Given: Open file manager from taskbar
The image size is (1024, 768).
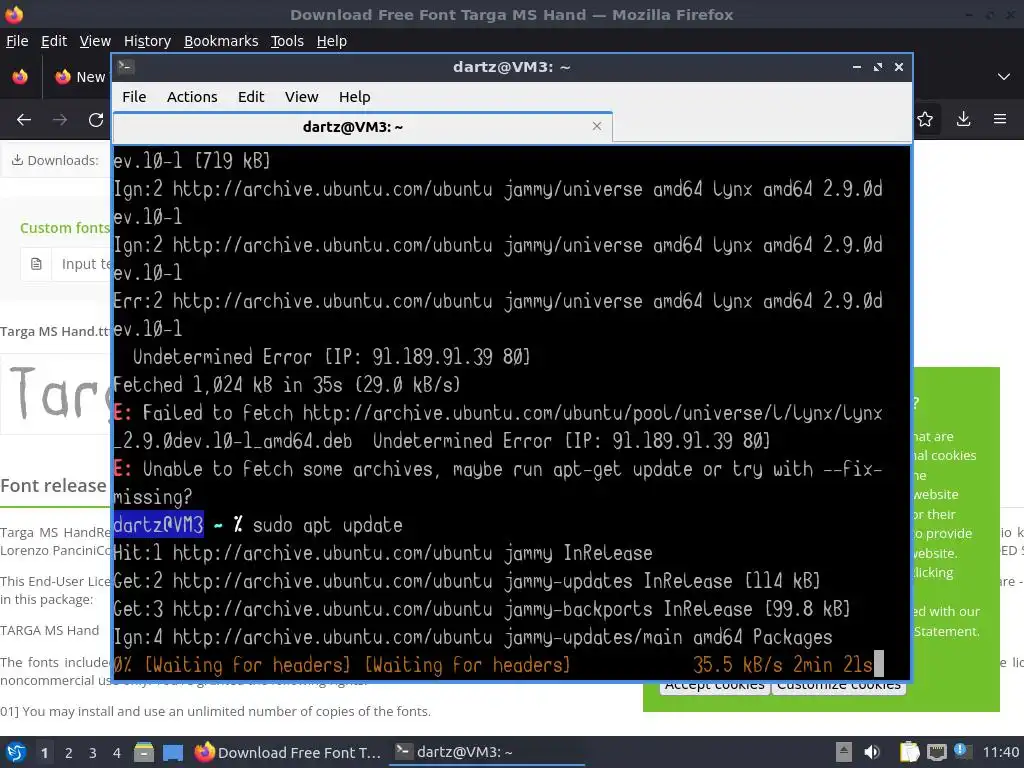Looking at the screenshot, I should click(144, 752).
